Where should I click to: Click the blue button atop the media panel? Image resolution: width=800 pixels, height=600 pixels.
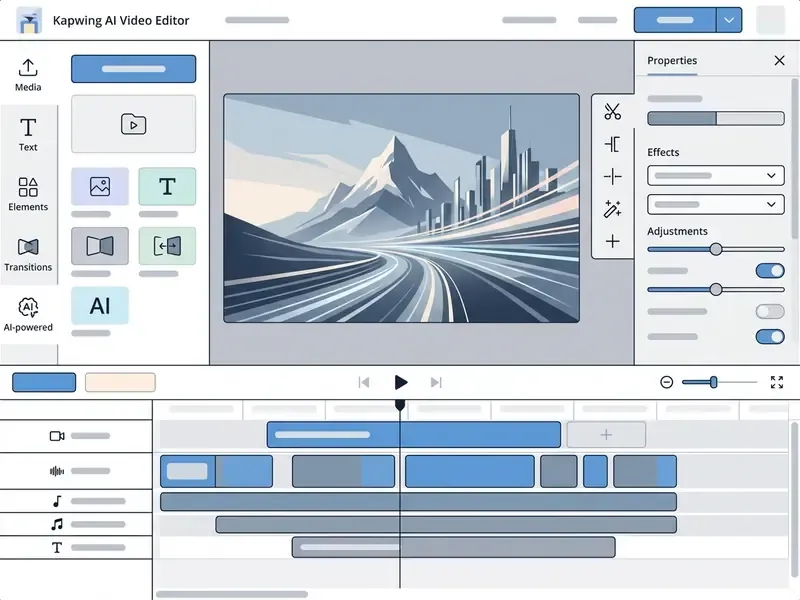133,69
